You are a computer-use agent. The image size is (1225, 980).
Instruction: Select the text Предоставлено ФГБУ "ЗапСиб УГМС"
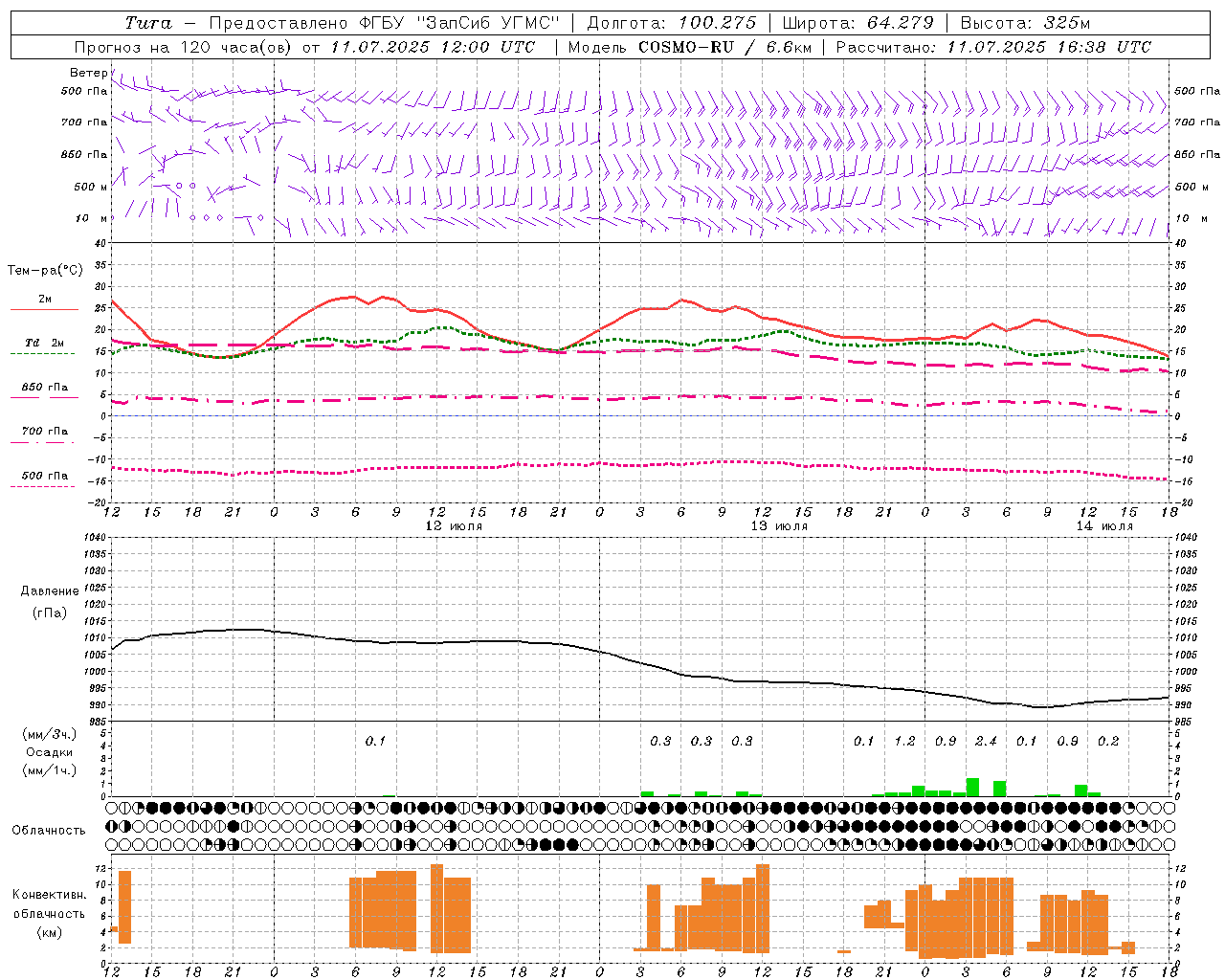[383, 23]
